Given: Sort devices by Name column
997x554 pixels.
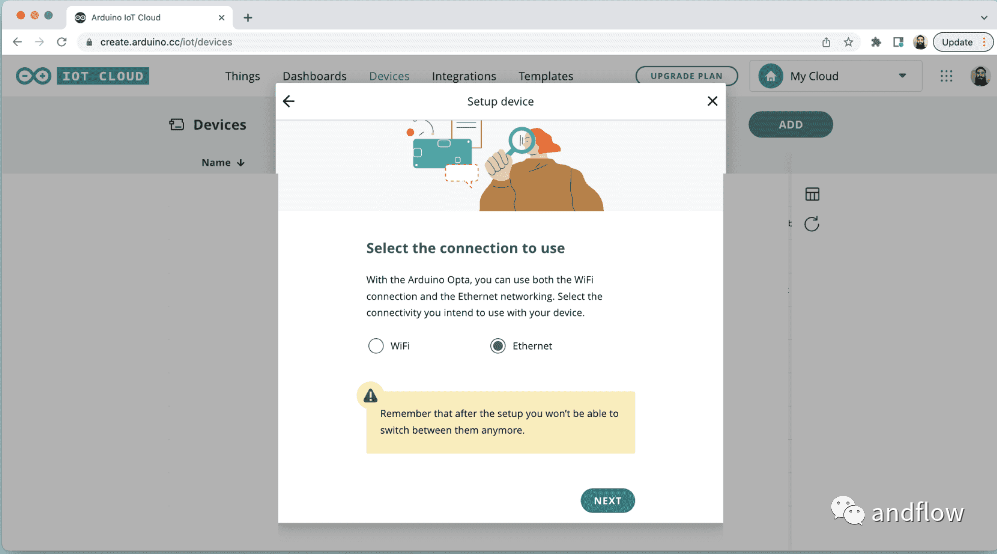Looking at the screenshot, I should tap(223, 163).
